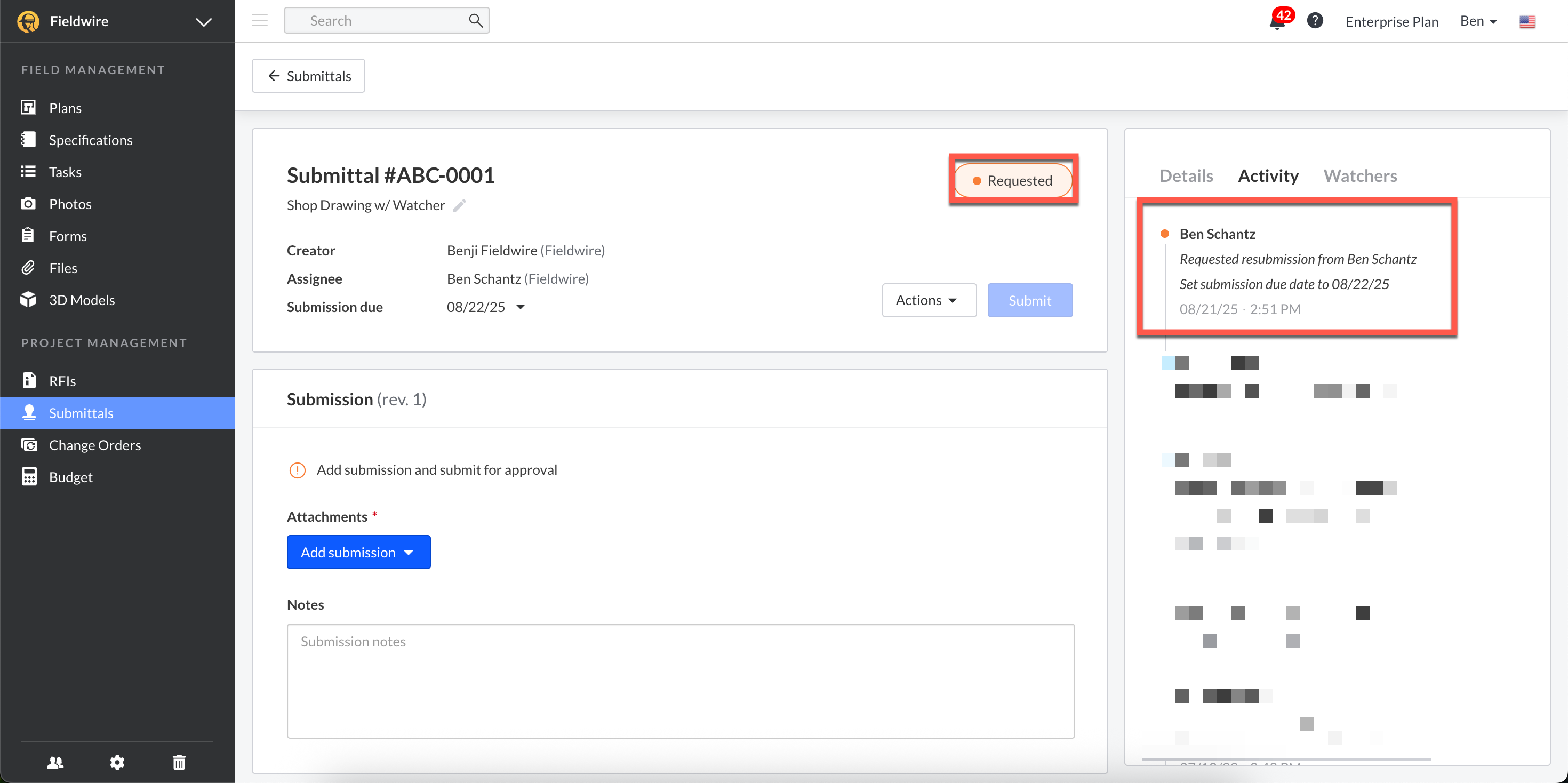
Task: Toggle the hamburger menu icon
Action: tap(260, 21)
